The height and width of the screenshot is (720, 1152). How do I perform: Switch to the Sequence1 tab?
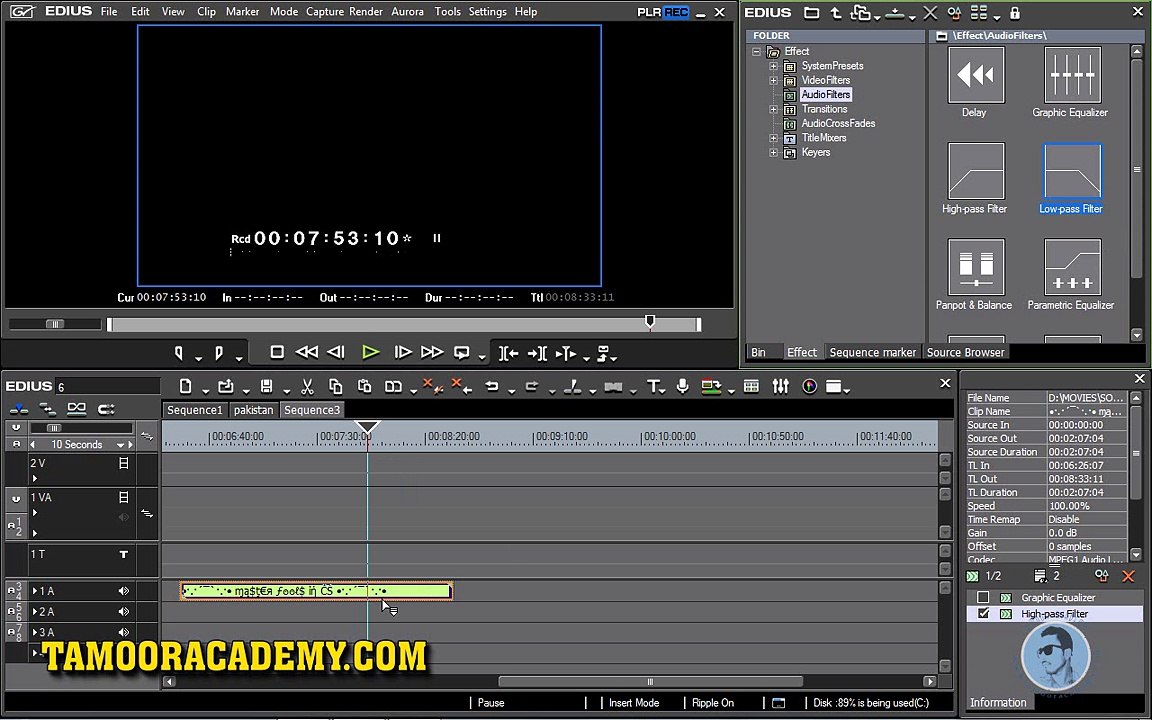[195, 410]
